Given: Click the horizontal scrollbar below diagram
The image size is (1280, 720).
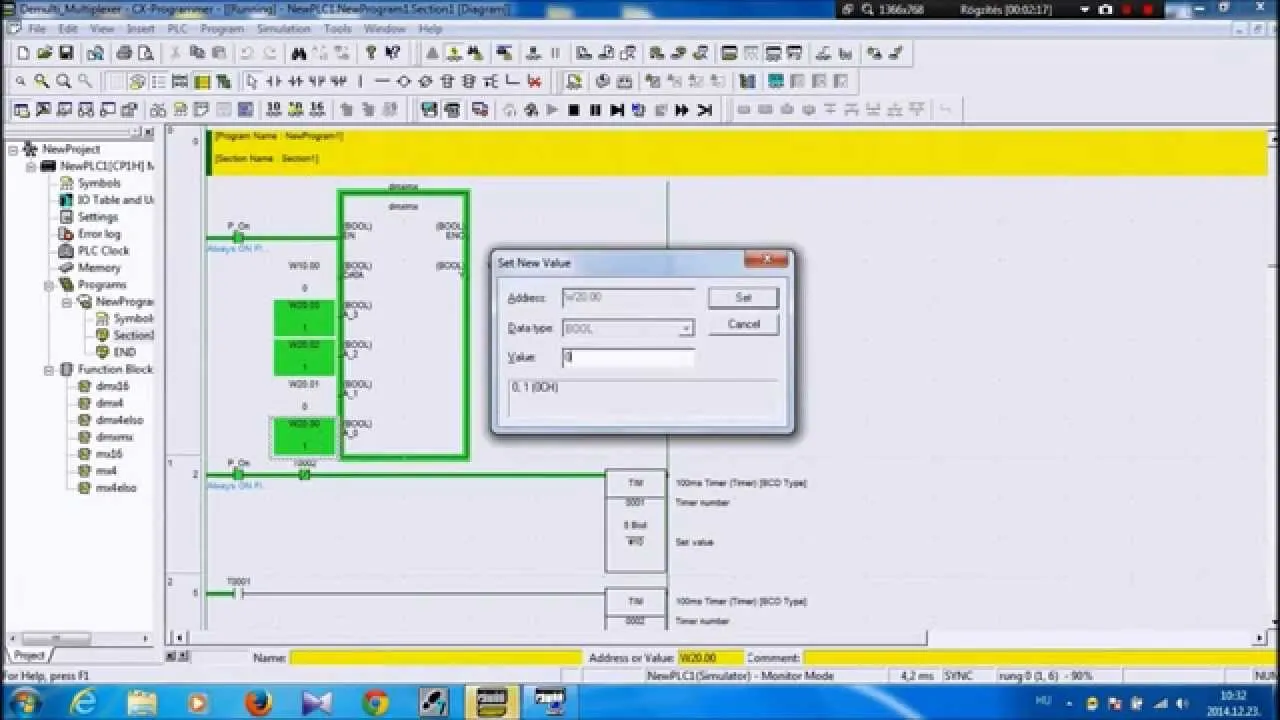Looking at the screenshot, I should pyautogui.click(x=720, y=637).
